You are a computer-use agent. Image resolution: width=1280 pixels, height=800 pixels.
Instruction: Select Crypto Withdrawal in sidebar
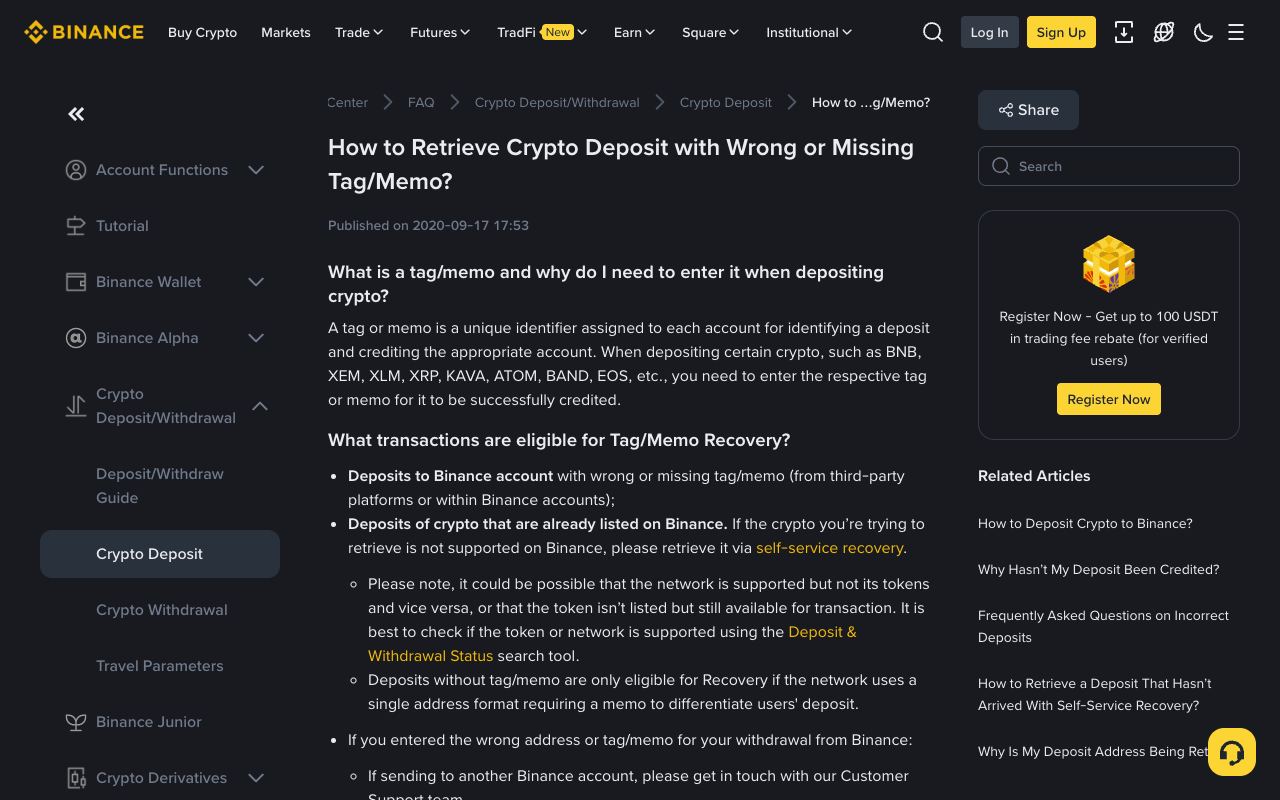coord(160,610)
